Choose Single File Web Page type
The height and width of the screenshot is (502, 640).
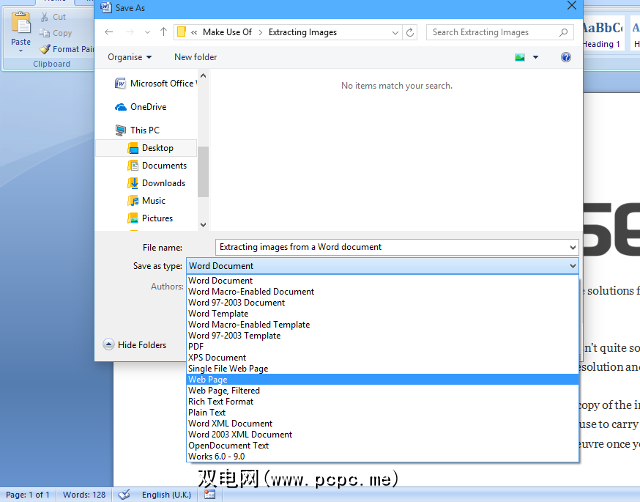[x=383, y=369]
